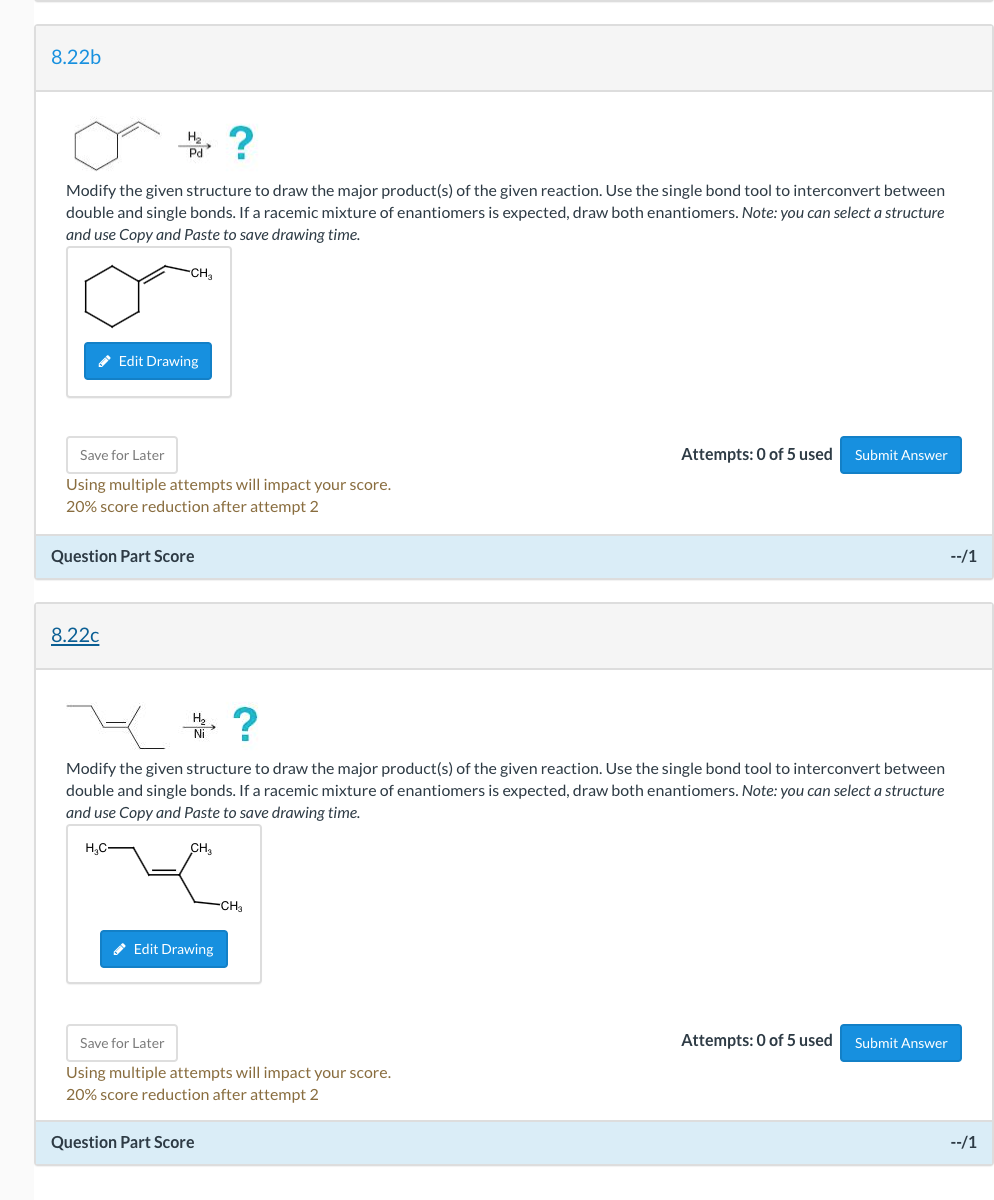Submit Answer for question 8.22c
This screenshot has width=994, height=1200.
[x=900, y=1043]
